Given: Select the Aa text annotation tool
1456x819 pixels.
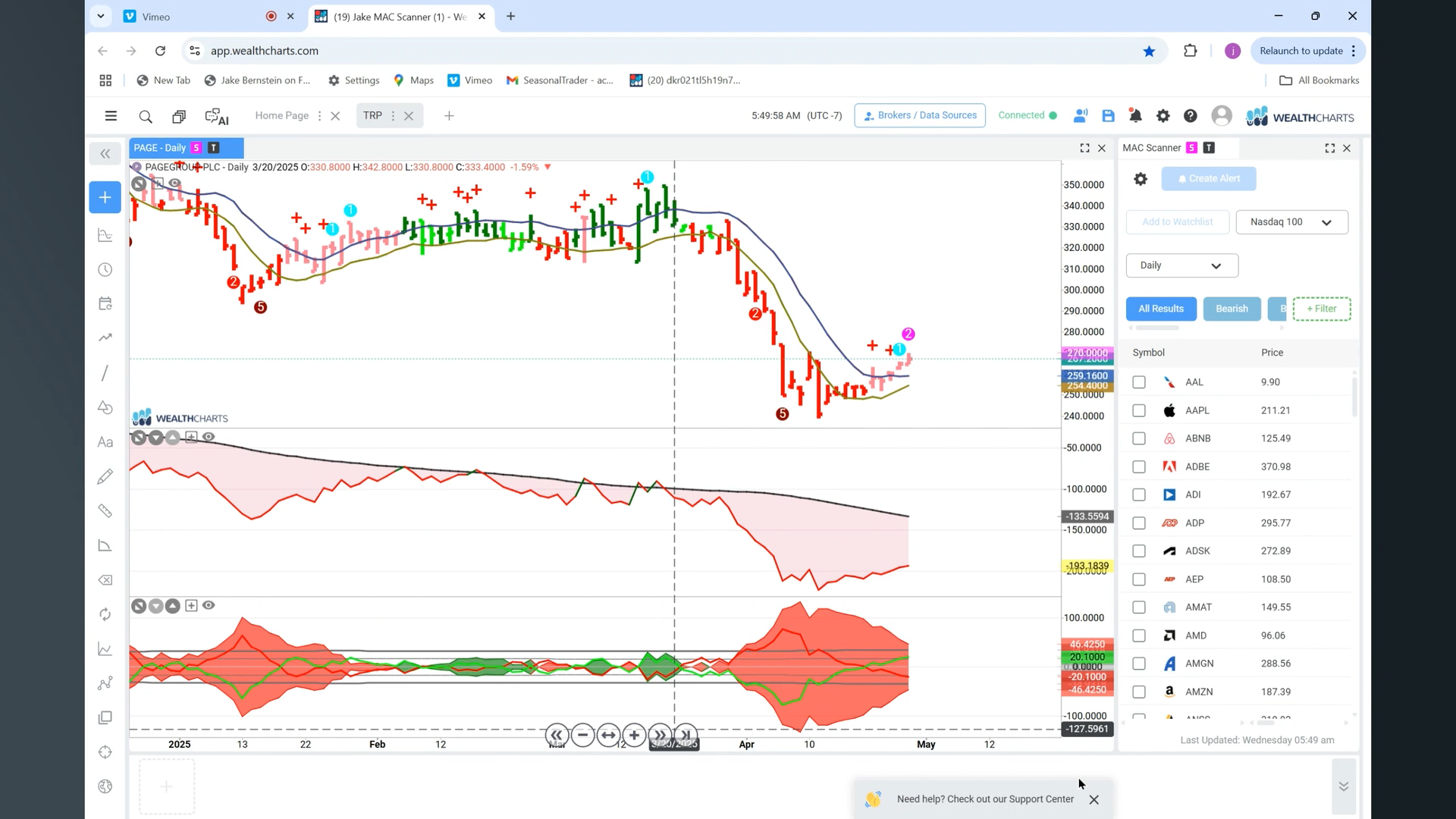Looking at the screenshot, I should tap(105, 443).
